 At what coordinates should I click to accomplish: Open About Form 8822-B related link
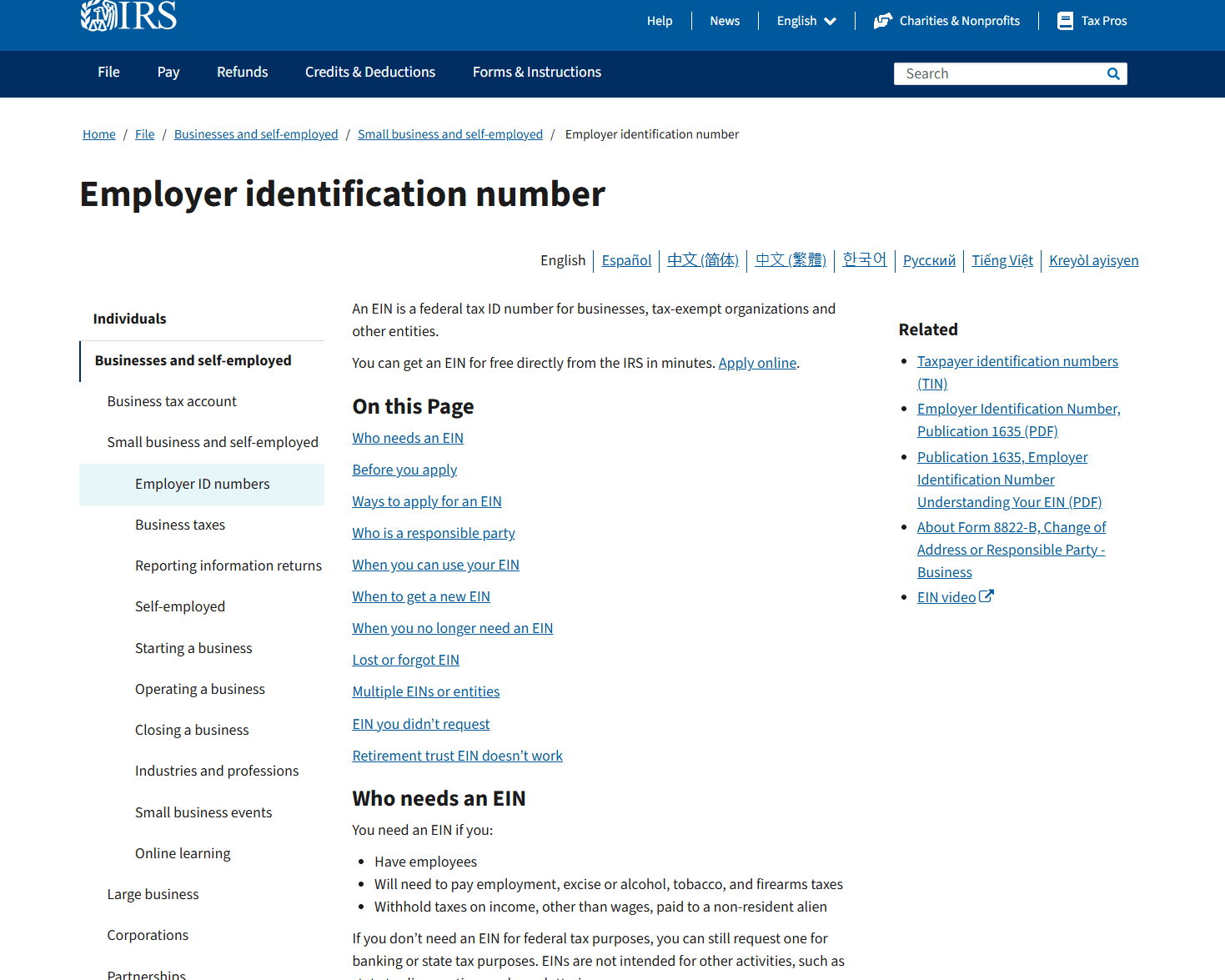[1011, 550]
